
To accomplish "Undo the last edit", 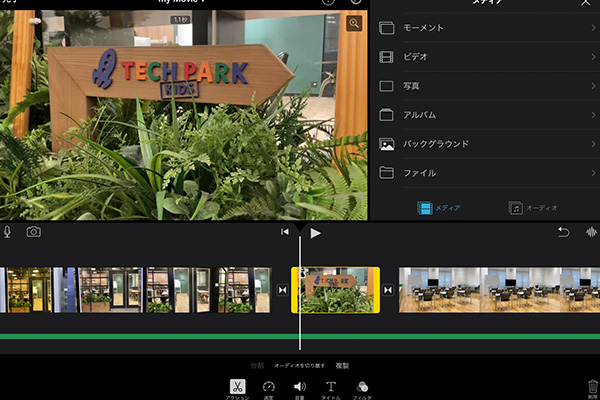I will tap(563, 232).
